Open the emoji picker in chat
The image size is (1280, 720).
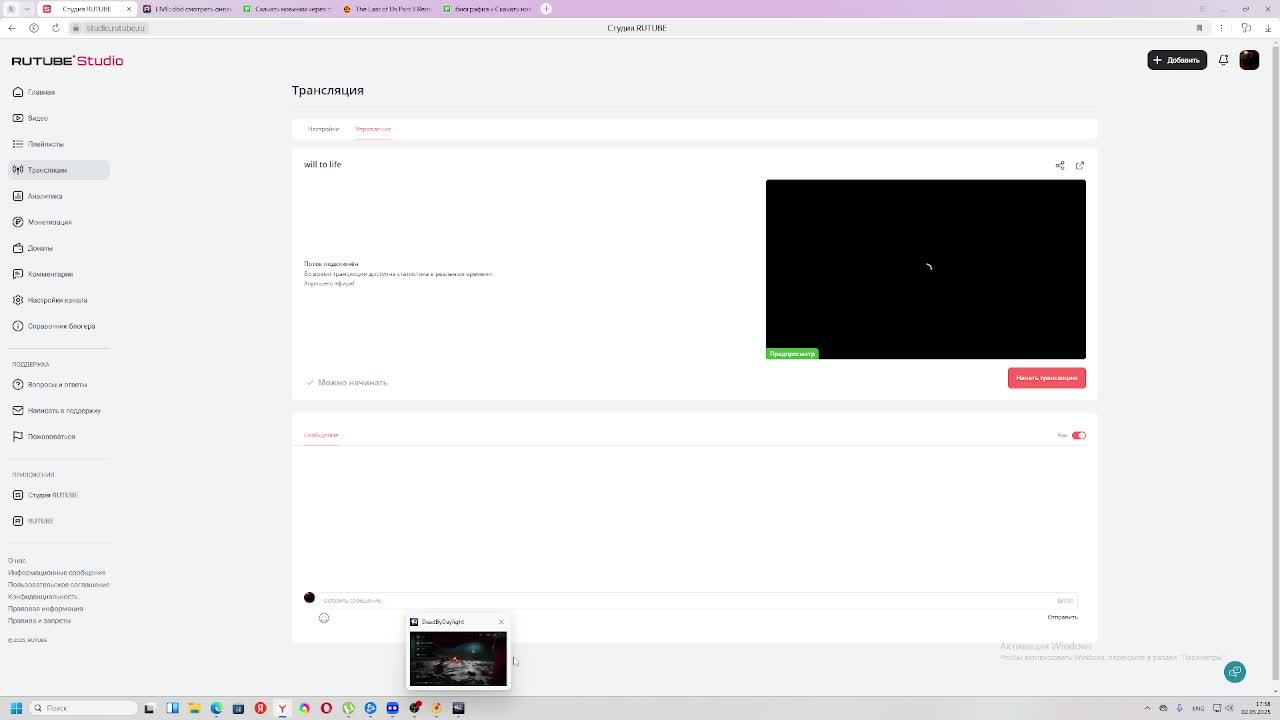(324, 618)
